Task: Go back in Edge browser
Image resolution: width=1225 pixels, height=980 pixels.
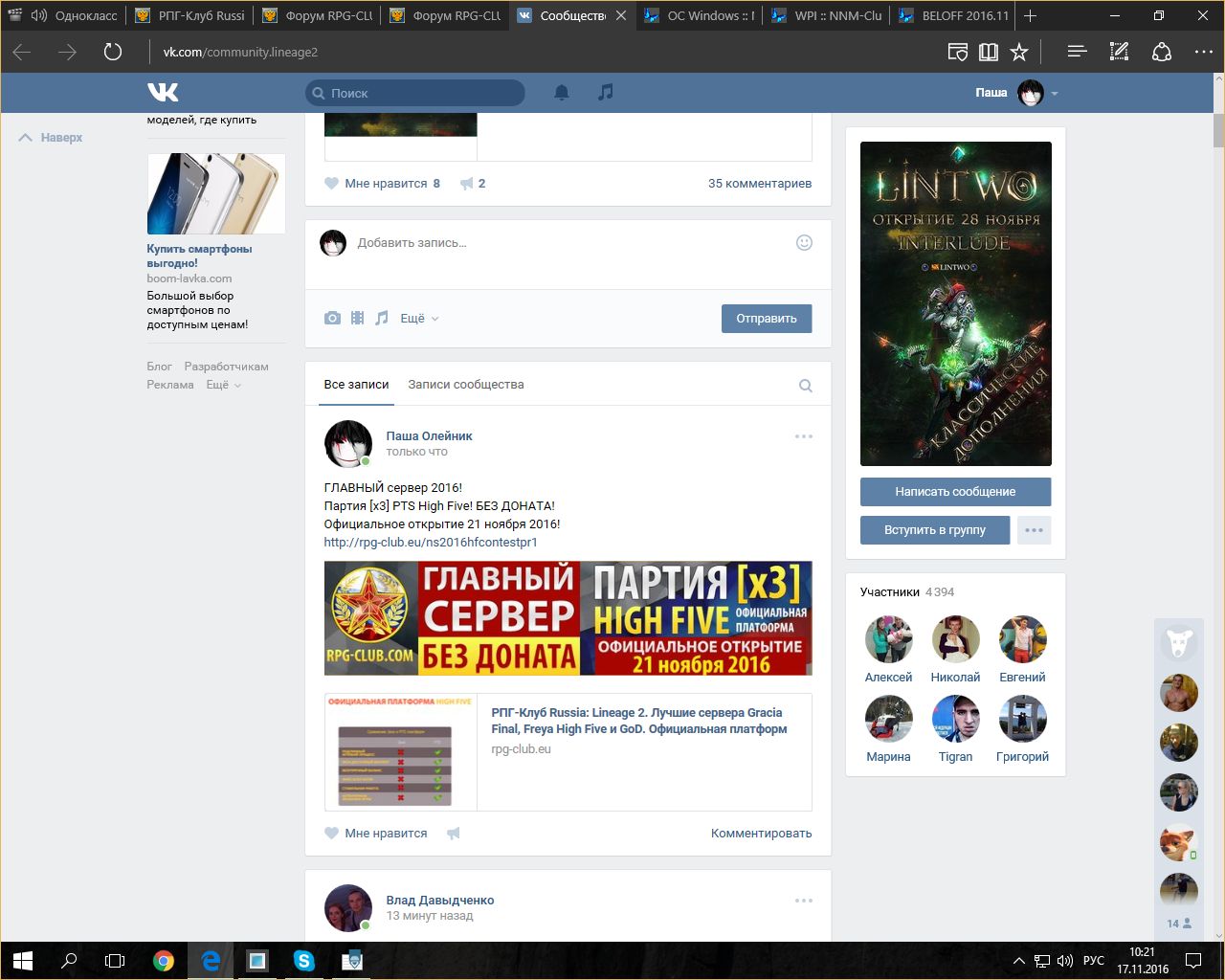Action: point(22,52)
